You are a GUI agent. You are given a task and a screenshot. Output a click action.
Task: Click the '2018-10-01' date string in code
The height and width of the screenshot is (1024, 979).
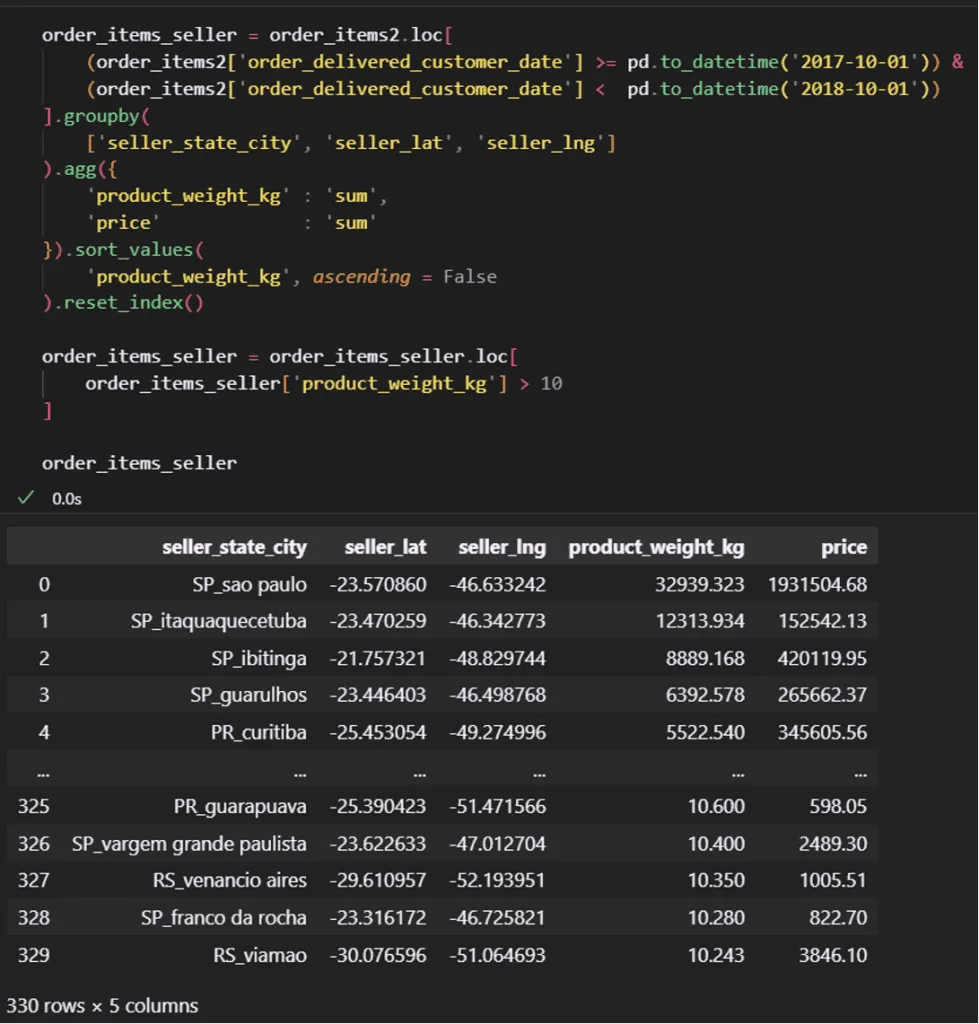854,89
